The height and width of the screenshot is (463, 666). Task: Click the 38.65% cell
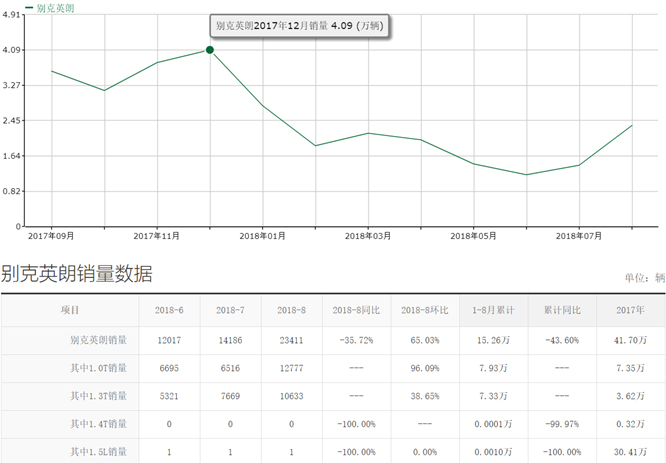(x=425, y=396)
